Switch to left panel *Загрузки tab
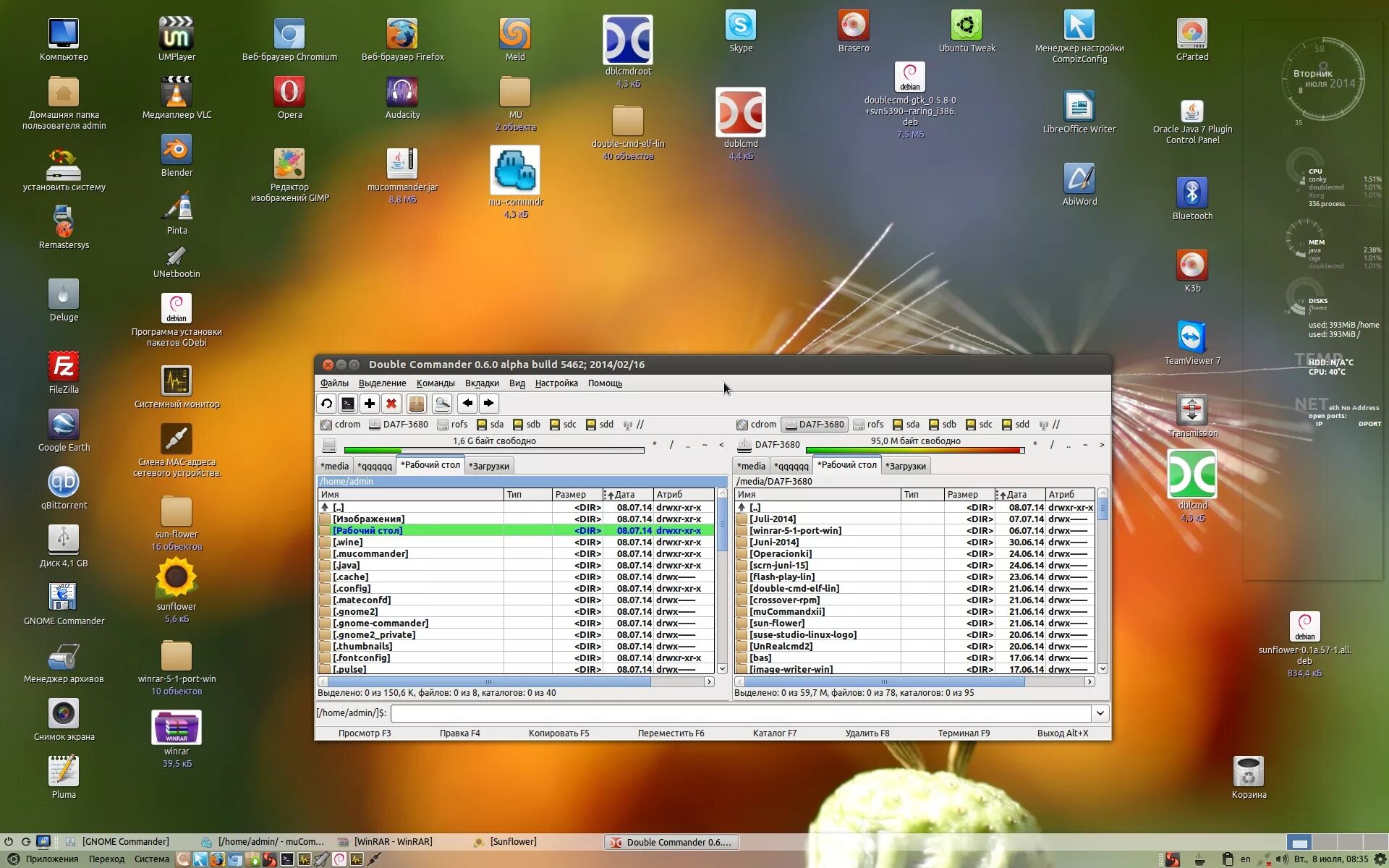This screenshot has width=1389, height=868. tap(489, 466)
